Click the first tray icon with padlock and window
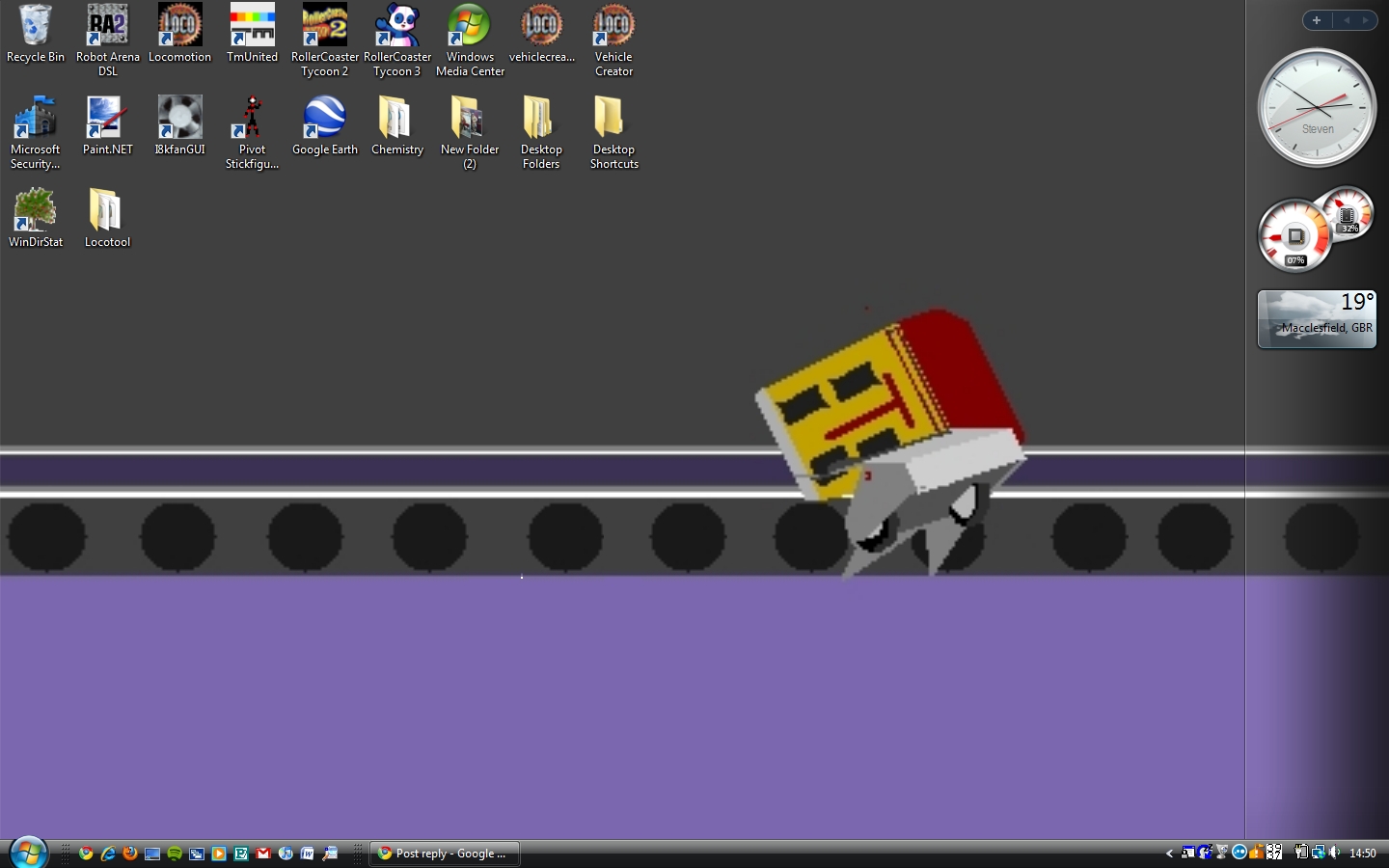 tap(1188, 853)
